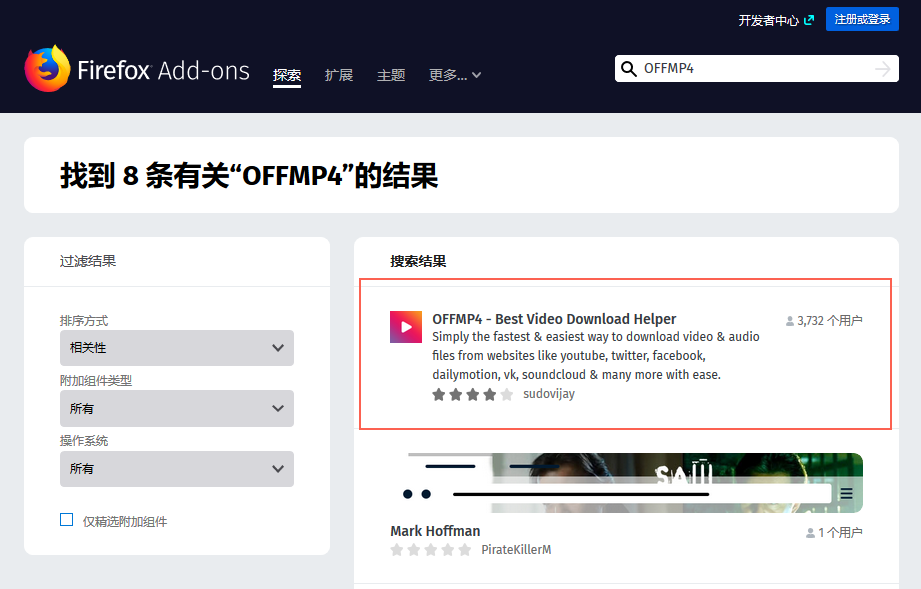Image resolution: width=921 pixels, height=589 pixels.
Task: Submit search with the arrow icon
Action: tap(882, 69)
